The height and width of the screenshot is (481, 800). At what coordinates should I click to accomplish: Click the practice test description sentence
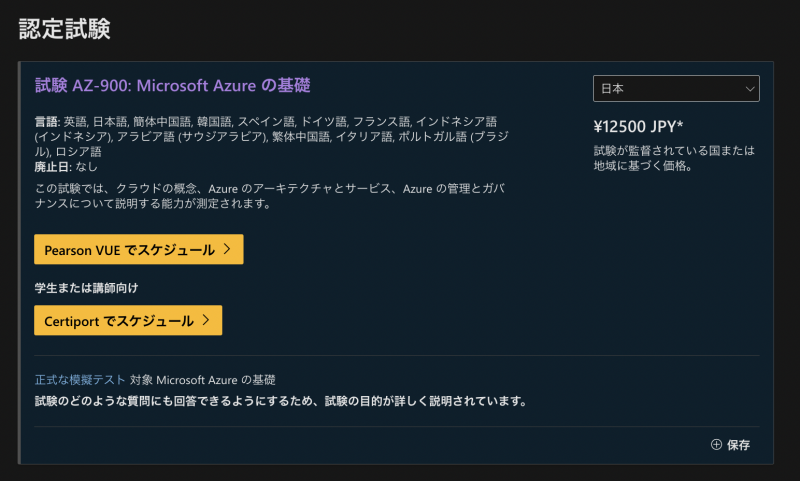click(x=280, y=402)
